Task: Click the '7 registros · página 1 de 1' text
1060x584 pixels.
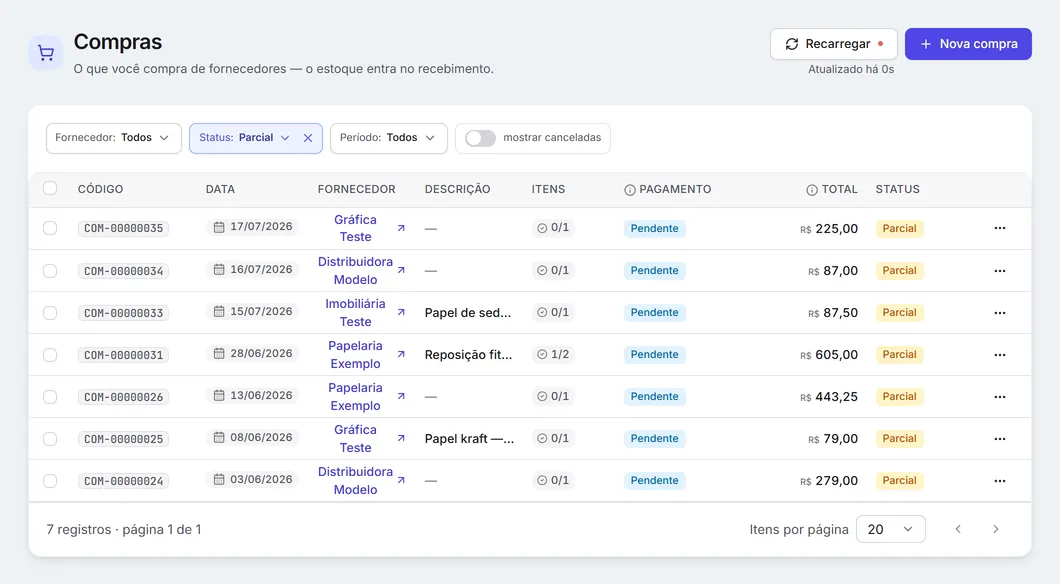Action: click(x=124, y=529)
